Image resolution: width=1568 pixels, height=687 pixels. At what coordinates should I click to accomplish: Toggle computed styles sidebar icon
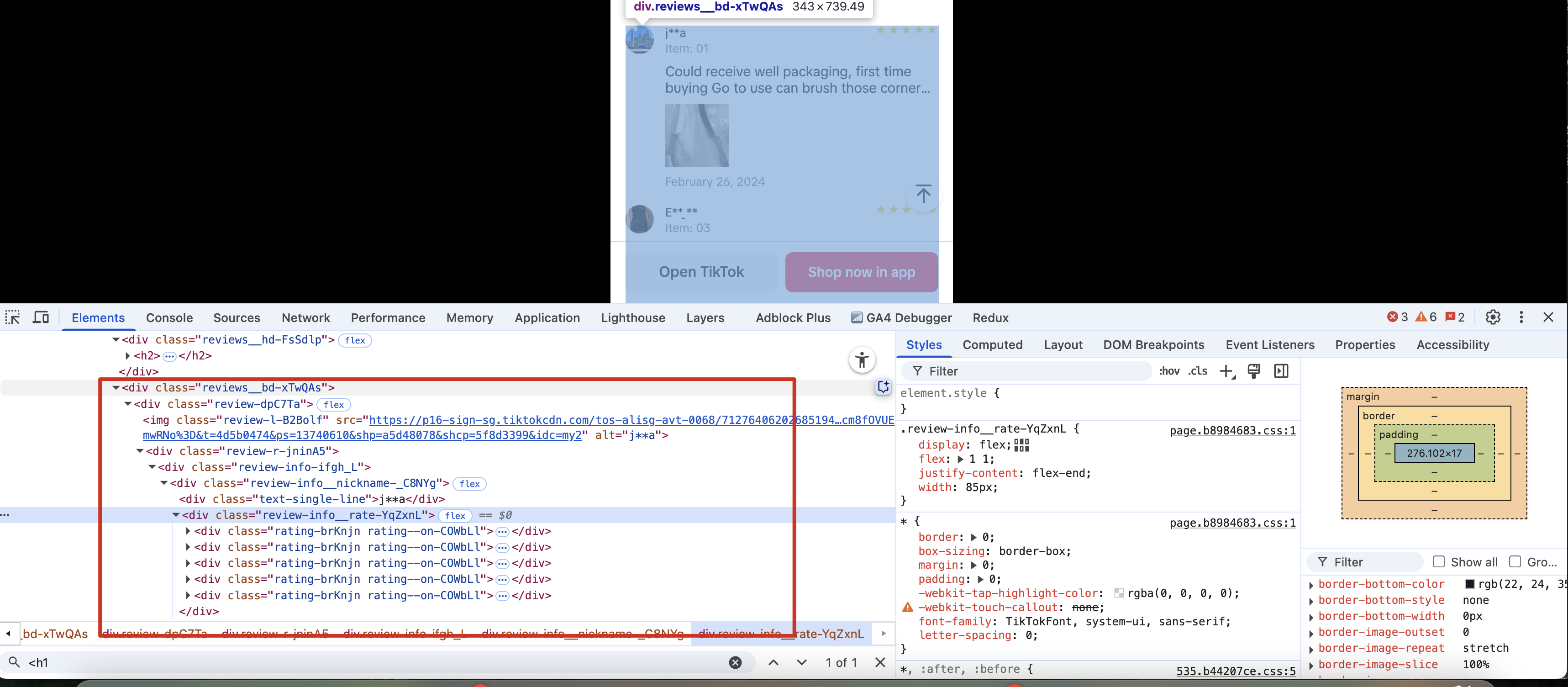coord(1281,371)
